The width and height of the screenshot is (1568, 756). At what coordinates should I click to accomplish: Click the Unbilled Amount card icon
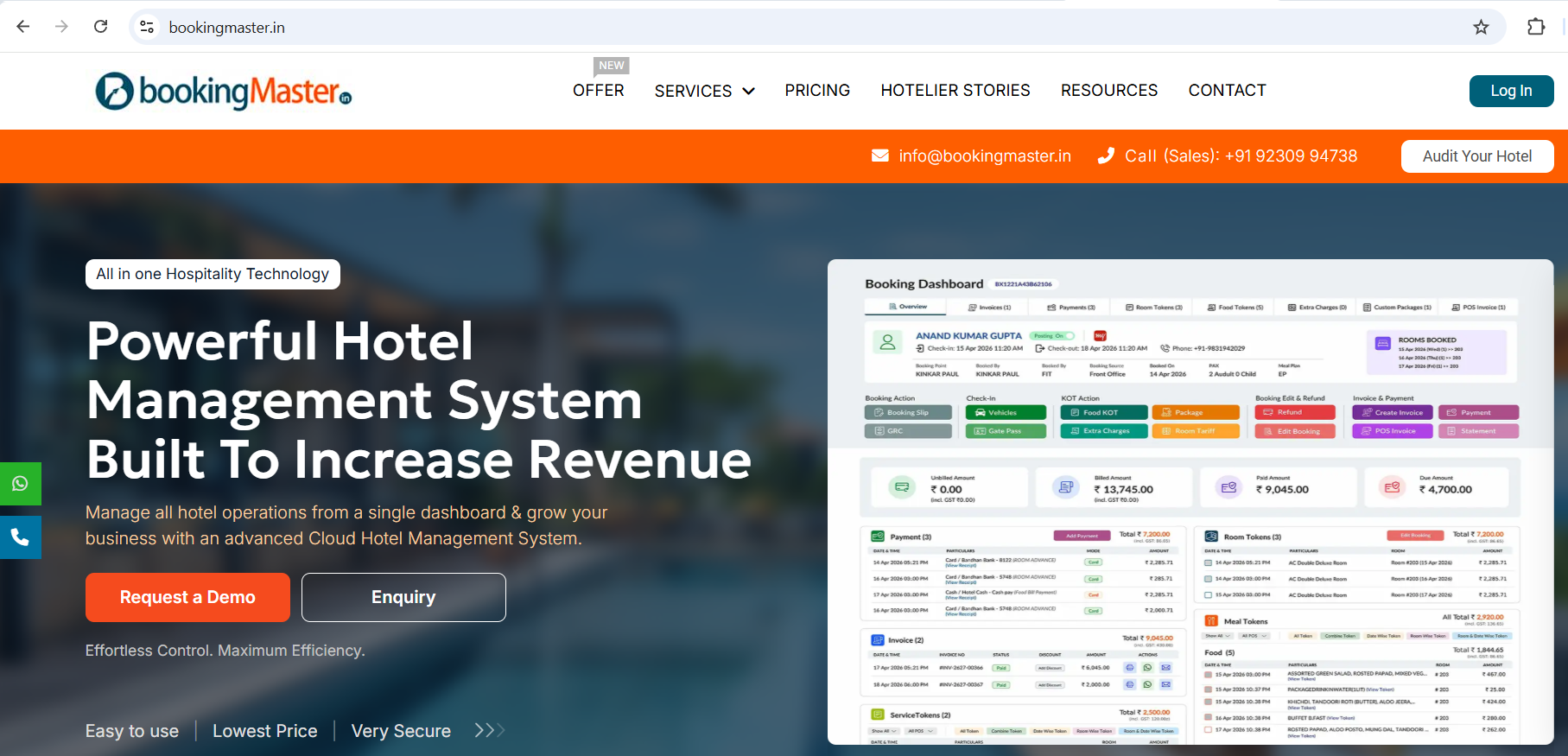[x=902, y=488]
